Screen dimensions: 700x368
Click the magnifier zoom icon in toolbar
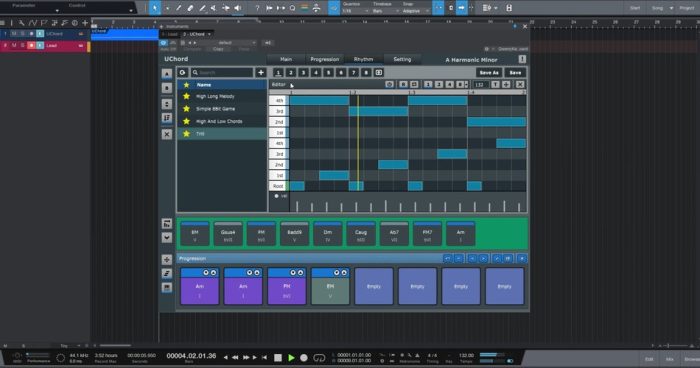pos(292,8)
